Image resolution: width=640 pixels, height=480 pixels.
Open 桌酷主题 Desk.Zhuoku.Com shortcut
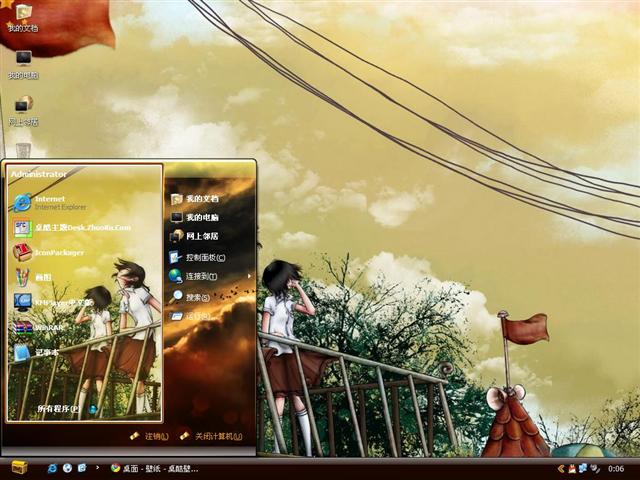[x=72, y=228]
